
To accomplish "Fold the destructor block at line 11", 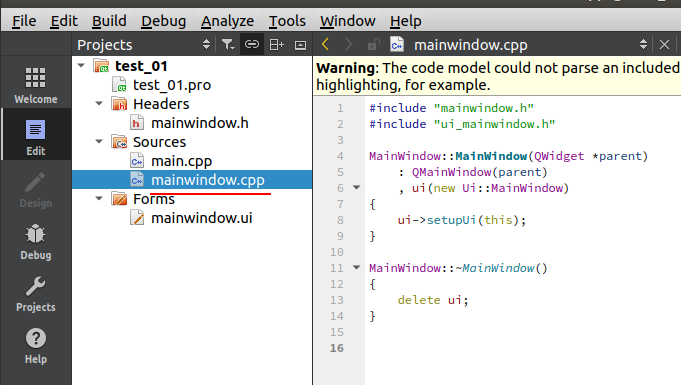I will 357,268.
